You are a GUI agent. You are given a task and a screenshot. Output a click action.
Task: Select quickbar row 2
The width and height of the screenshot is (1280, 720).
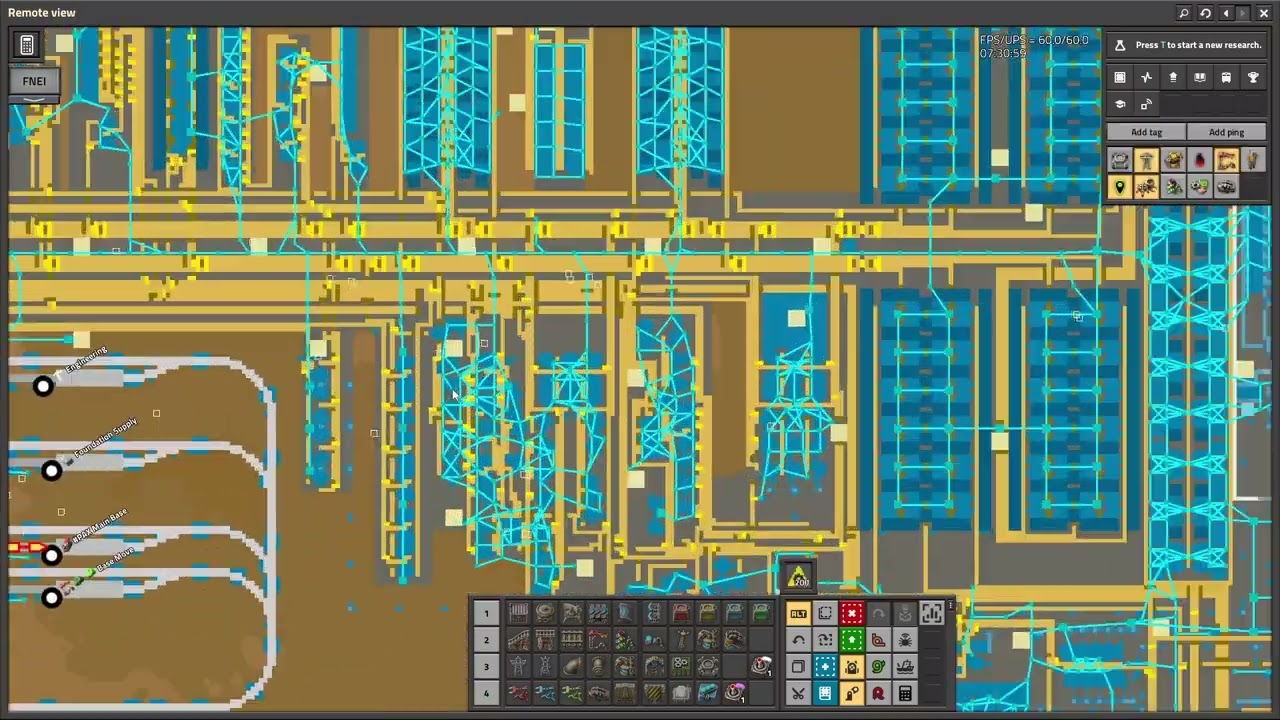click(486, 640)
